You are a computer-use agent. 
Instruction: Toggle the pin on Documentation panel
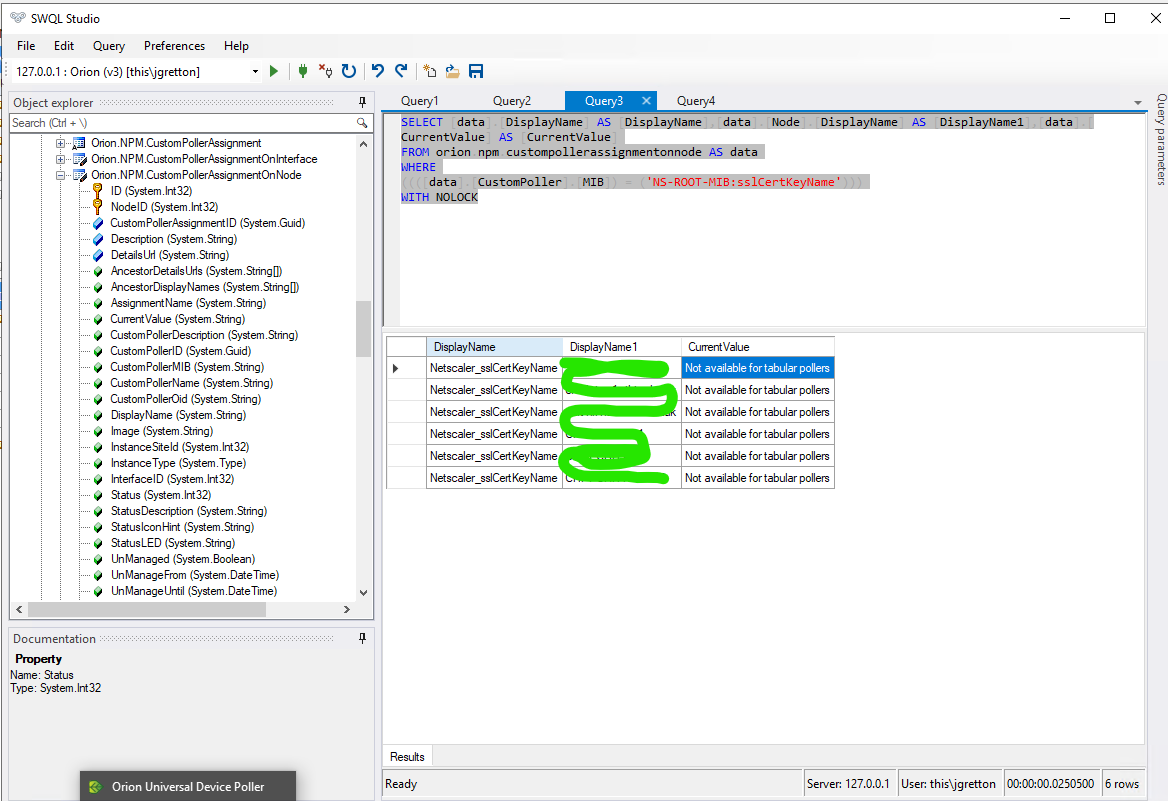pos(362,639)
